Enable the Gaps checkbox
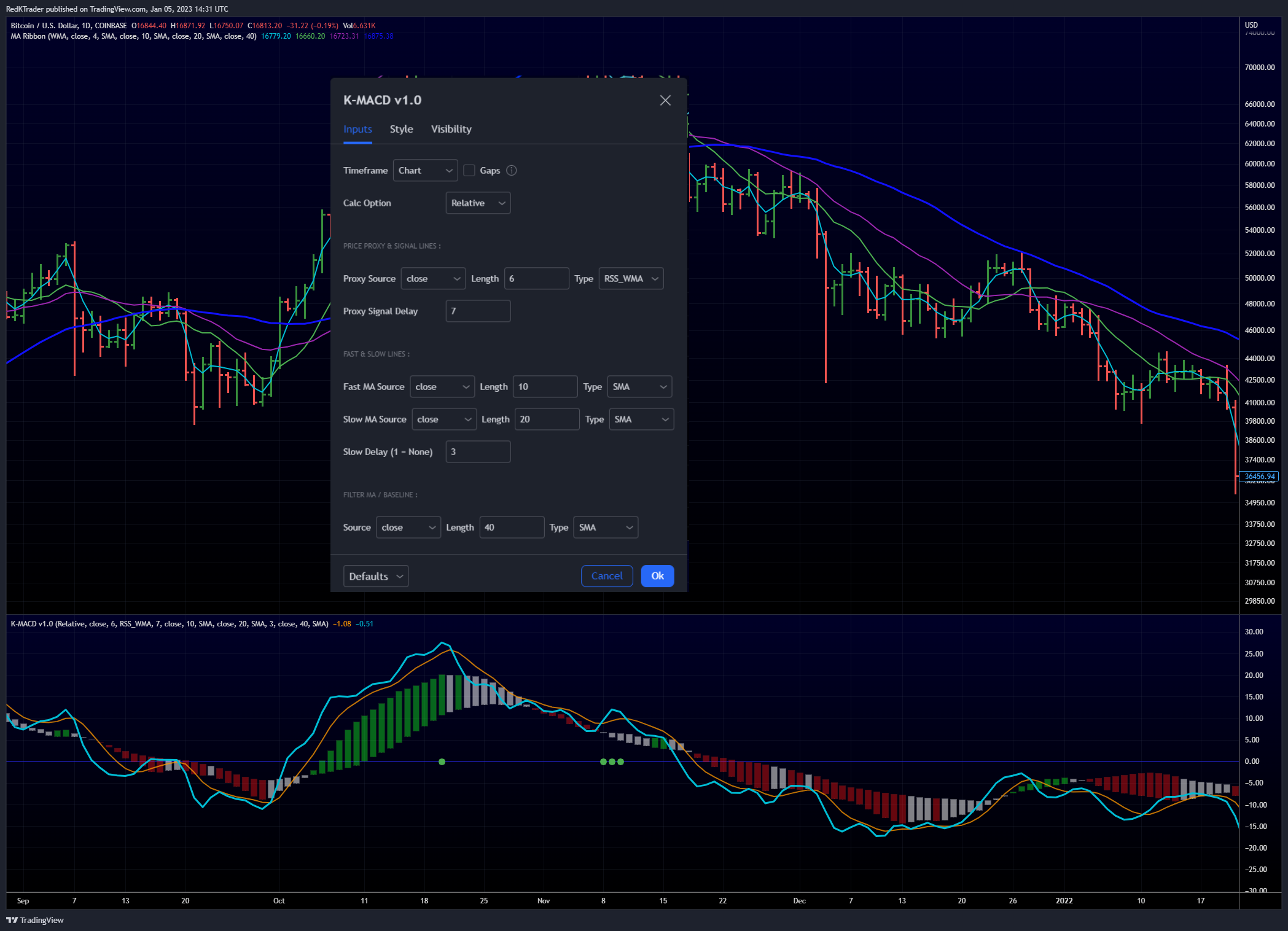This screenshot has height=931, width=1288. pos(469,170)
